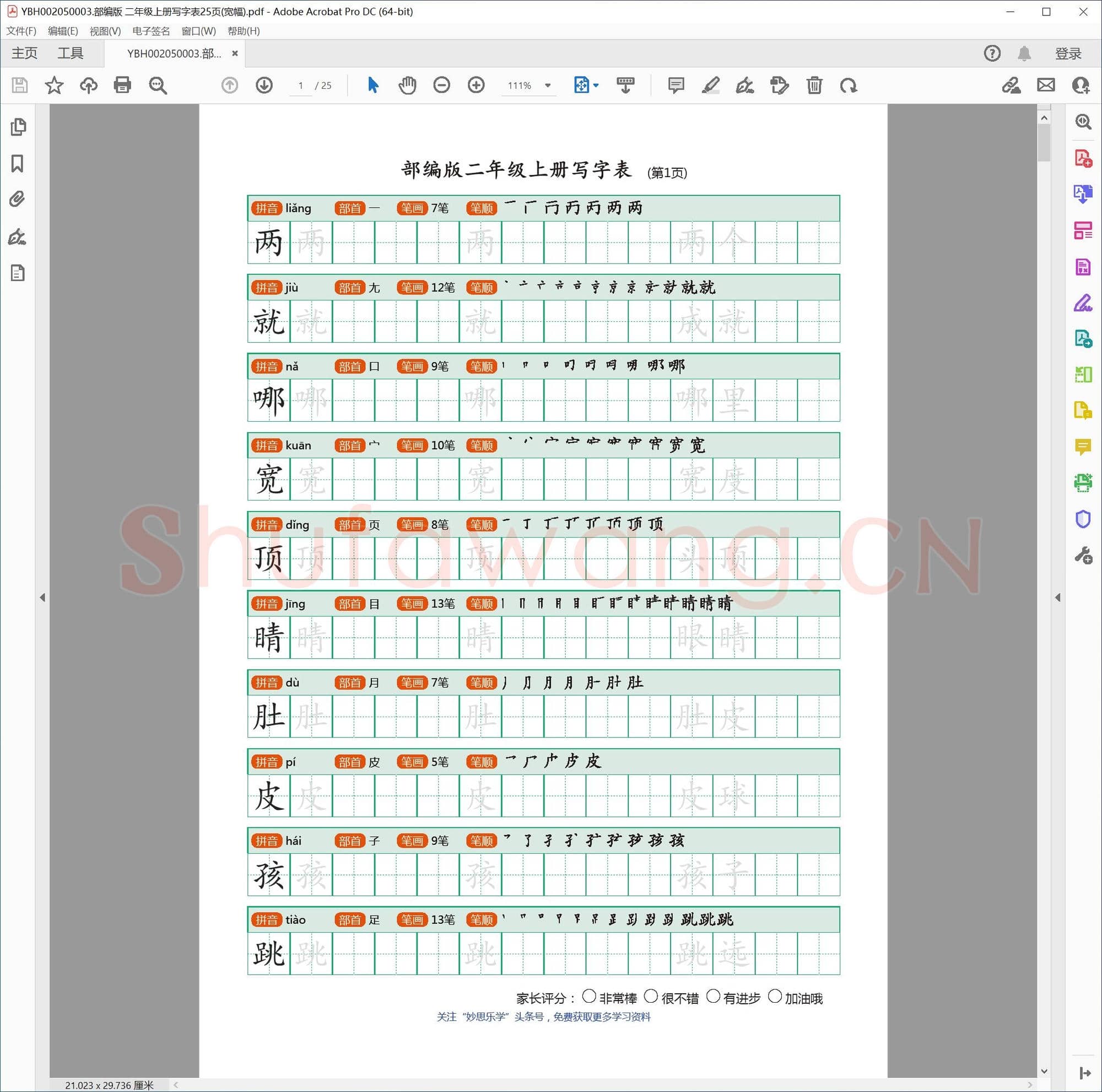Click the Delete pages trash icon
Screen dimensions: 1102x1092
pyautogui.click(x=814, y=85)
